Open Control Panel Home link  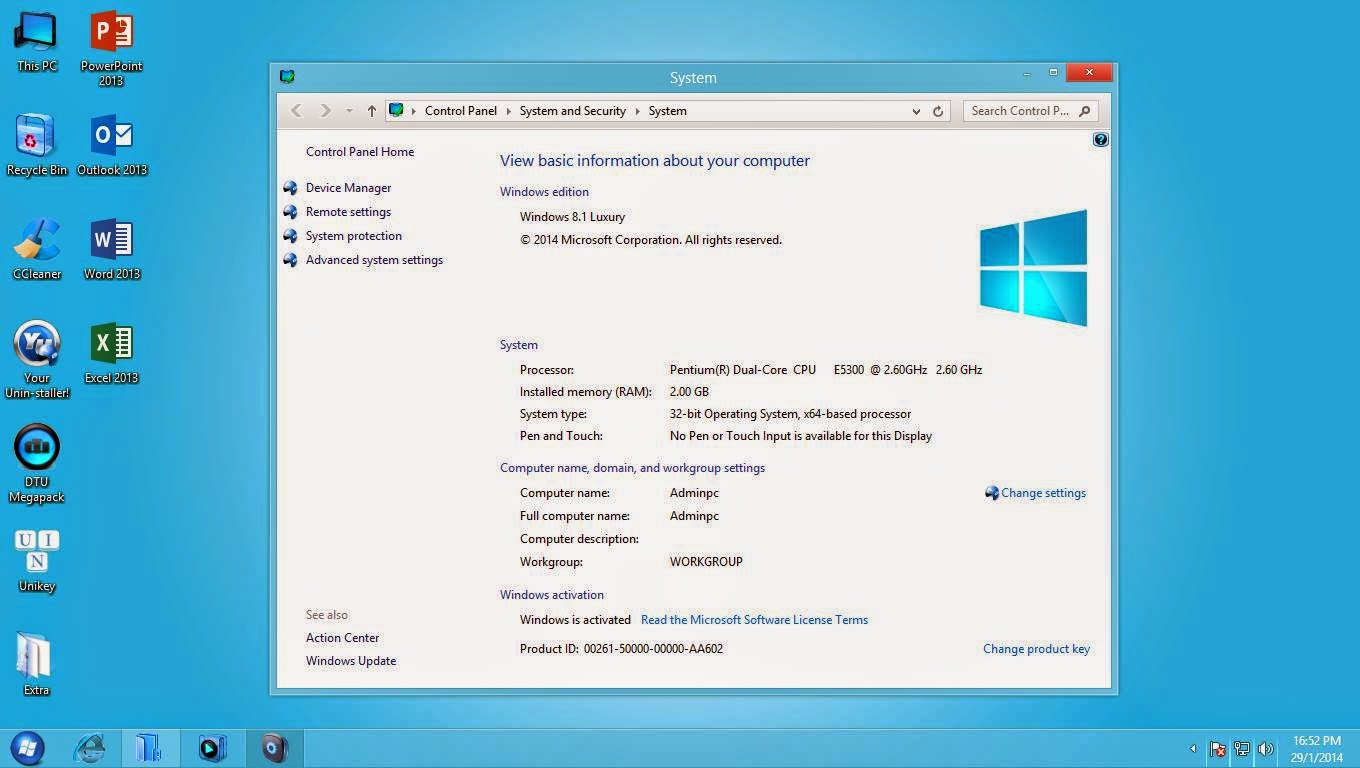[x=360, y=152]
